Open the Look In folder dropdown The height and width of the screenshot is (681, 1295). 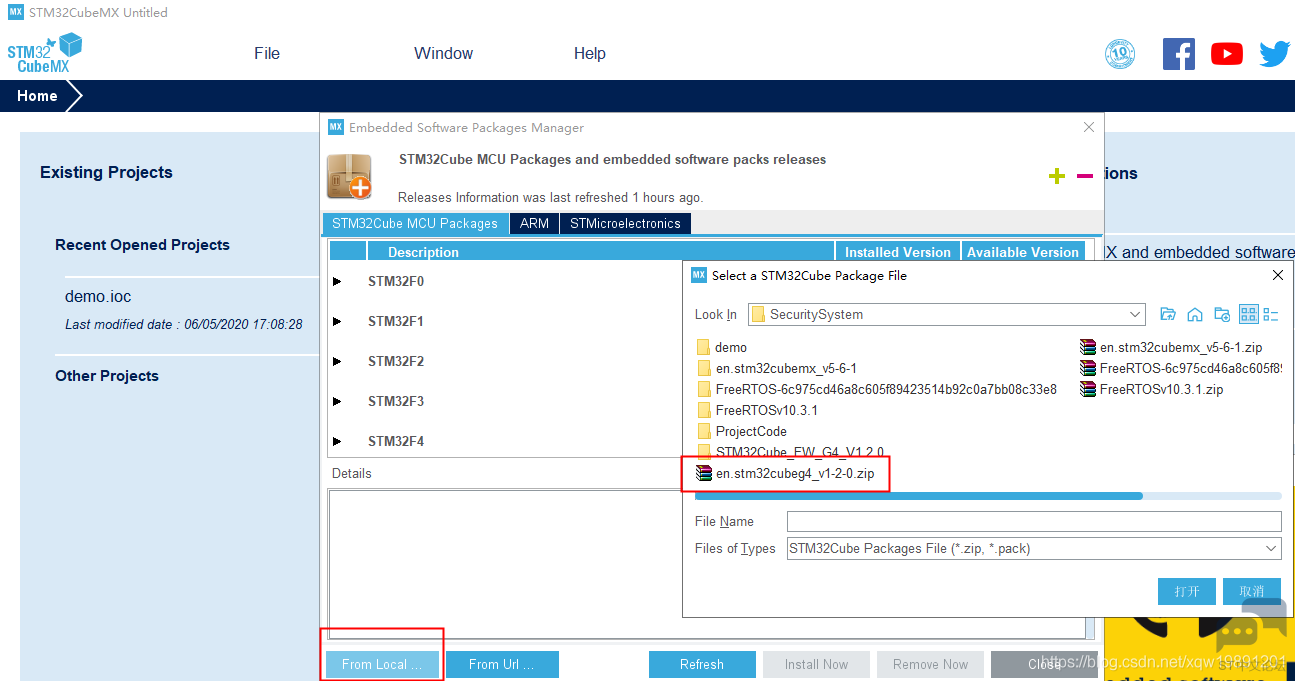1135,314
